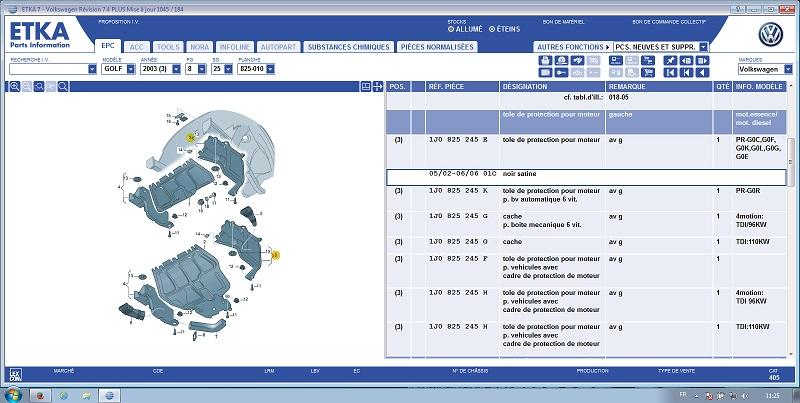Click the middle bar-arrow navigation icon
Screen dimensions: 800x403
coord(686,72)
